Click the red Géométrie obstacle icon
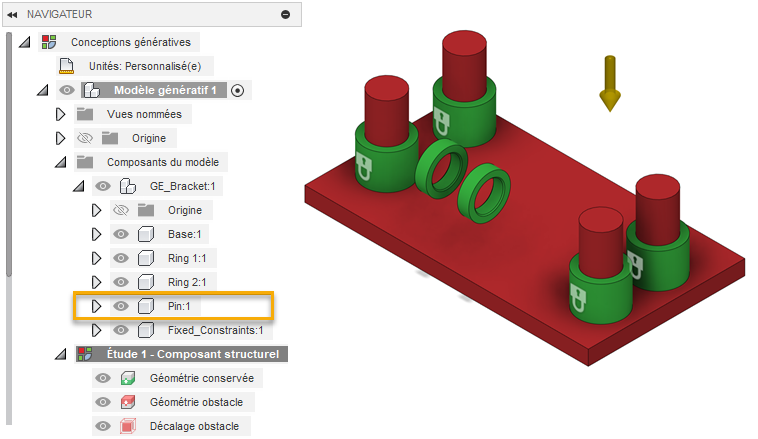The image size is (758, 439). click(128, 402)
